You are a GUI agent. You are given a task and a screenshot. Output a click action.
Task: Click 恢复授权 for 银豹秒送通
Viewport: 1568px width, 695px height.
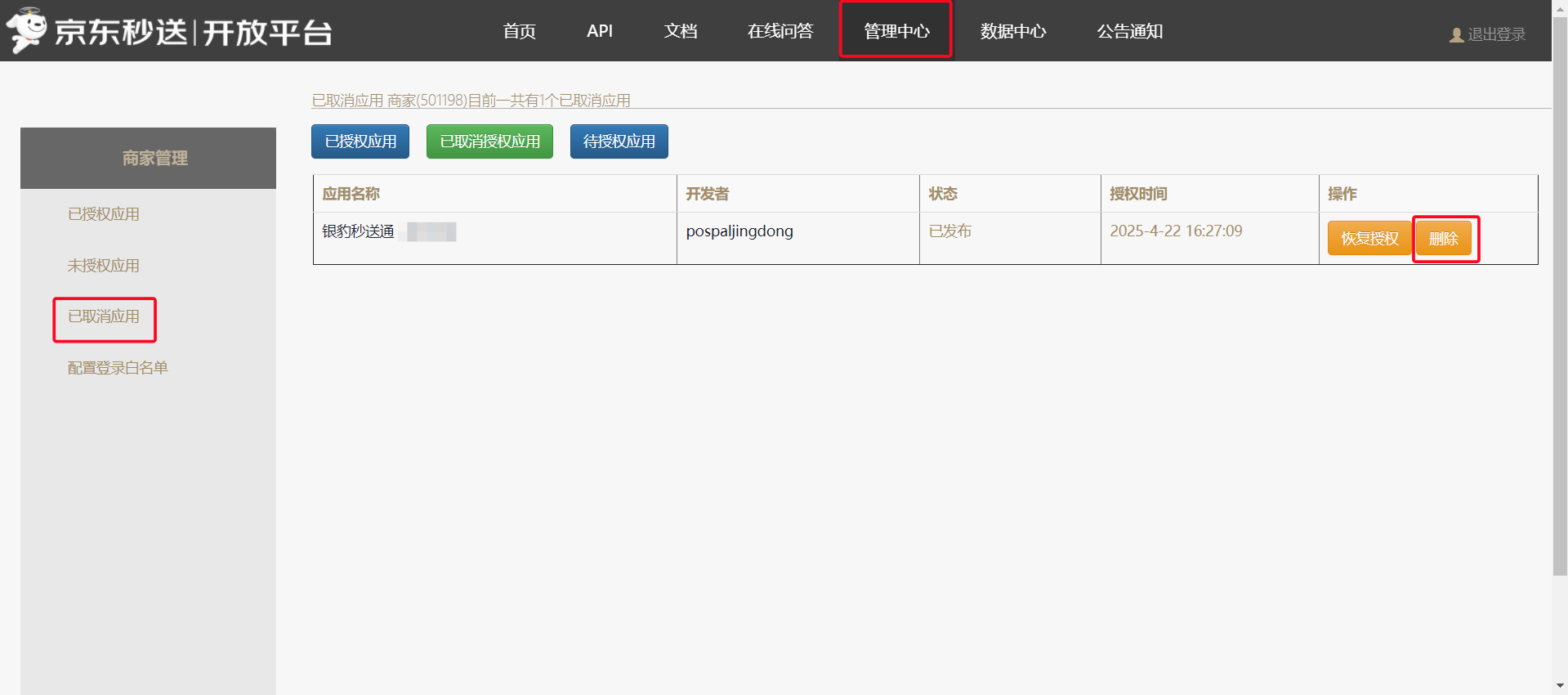1369,238
